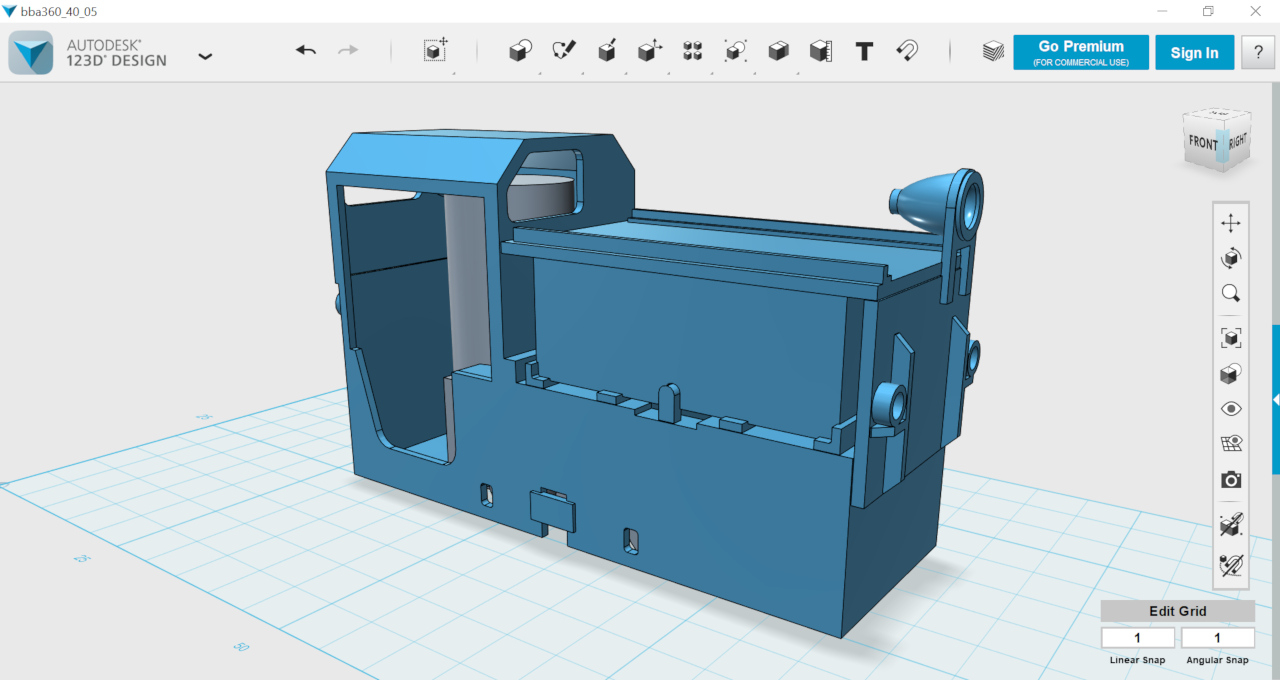Click the Autodesk 123D Design logo

click(x=31, y=52)
